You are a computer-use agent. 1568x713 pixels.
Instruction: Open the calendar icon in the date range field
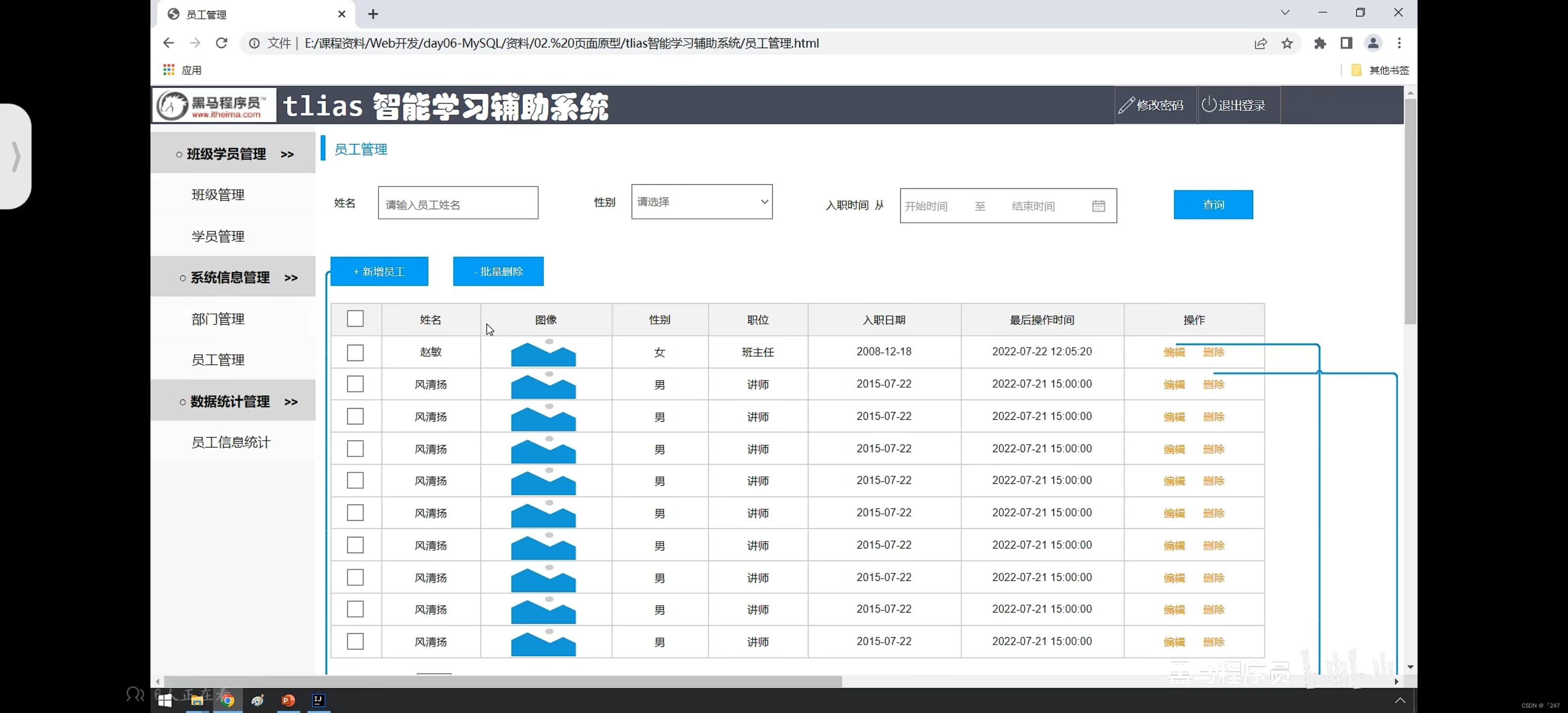1098,206
